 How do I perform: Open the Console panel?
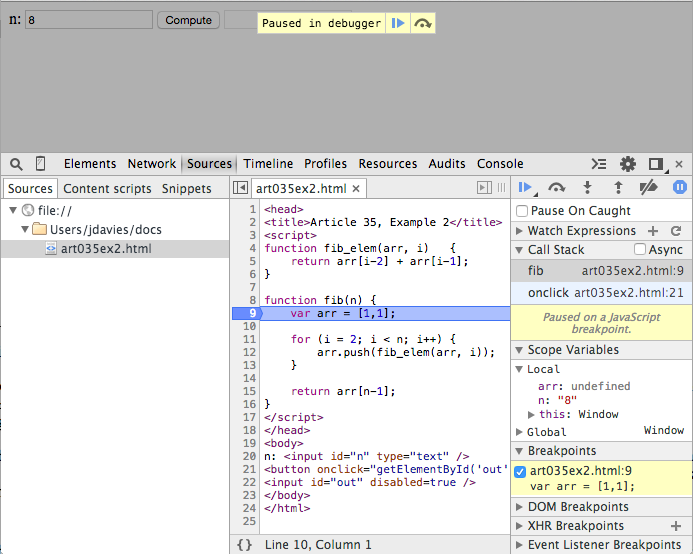point(500,164)
